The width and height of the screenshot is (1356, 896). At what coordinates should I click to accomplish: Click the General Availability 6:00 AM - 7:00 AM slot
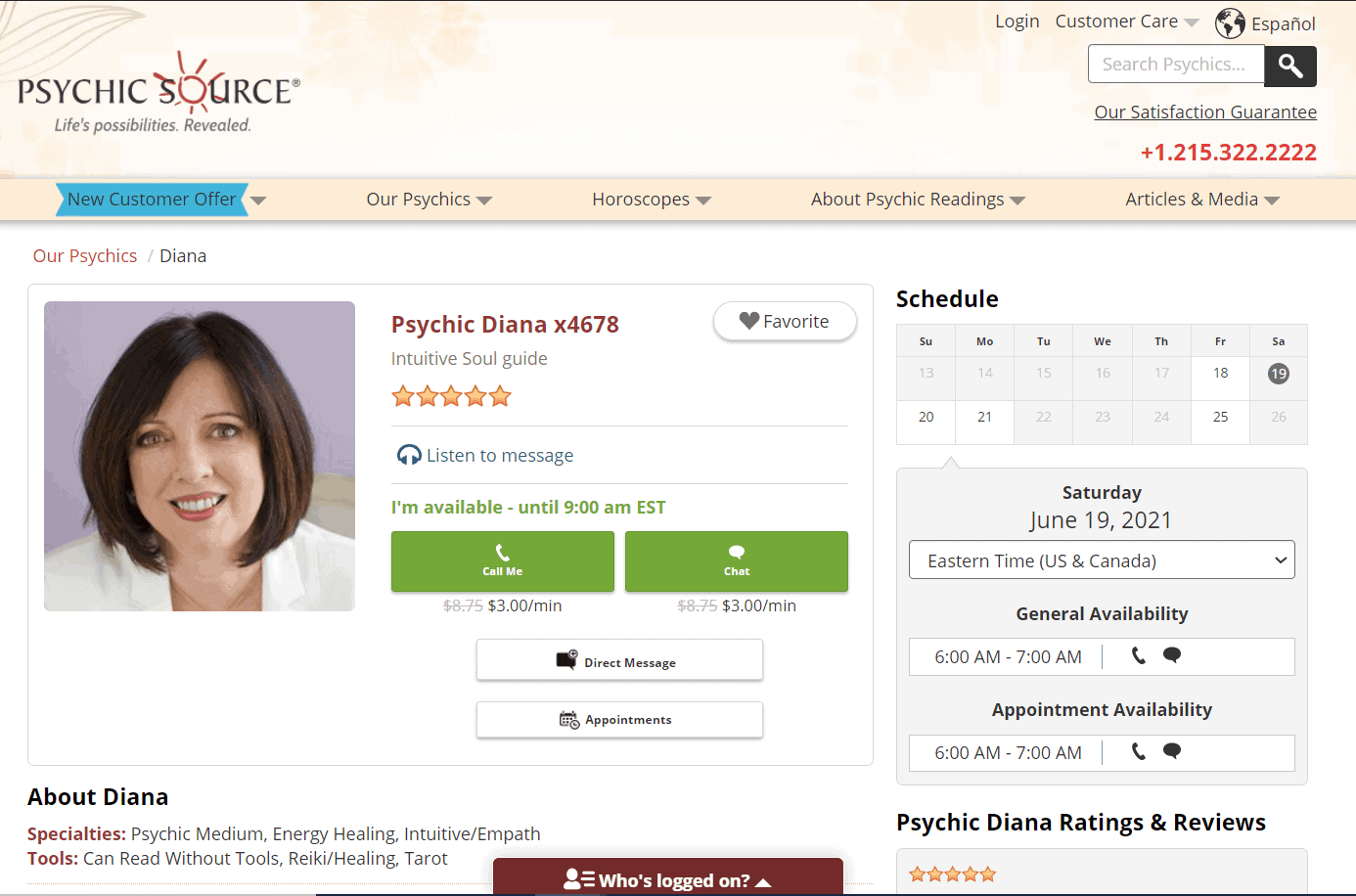[x=1102, y=657]
